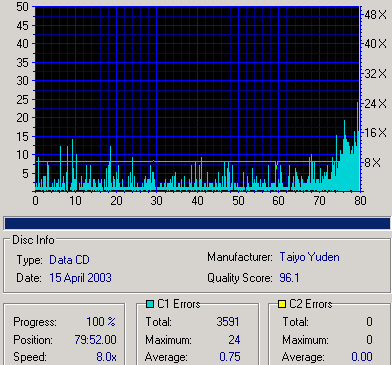Image resolution: width=392 pixels, height=365 pixels.
Task: Select the date 15 April 2003
Action: pos(80,278)
